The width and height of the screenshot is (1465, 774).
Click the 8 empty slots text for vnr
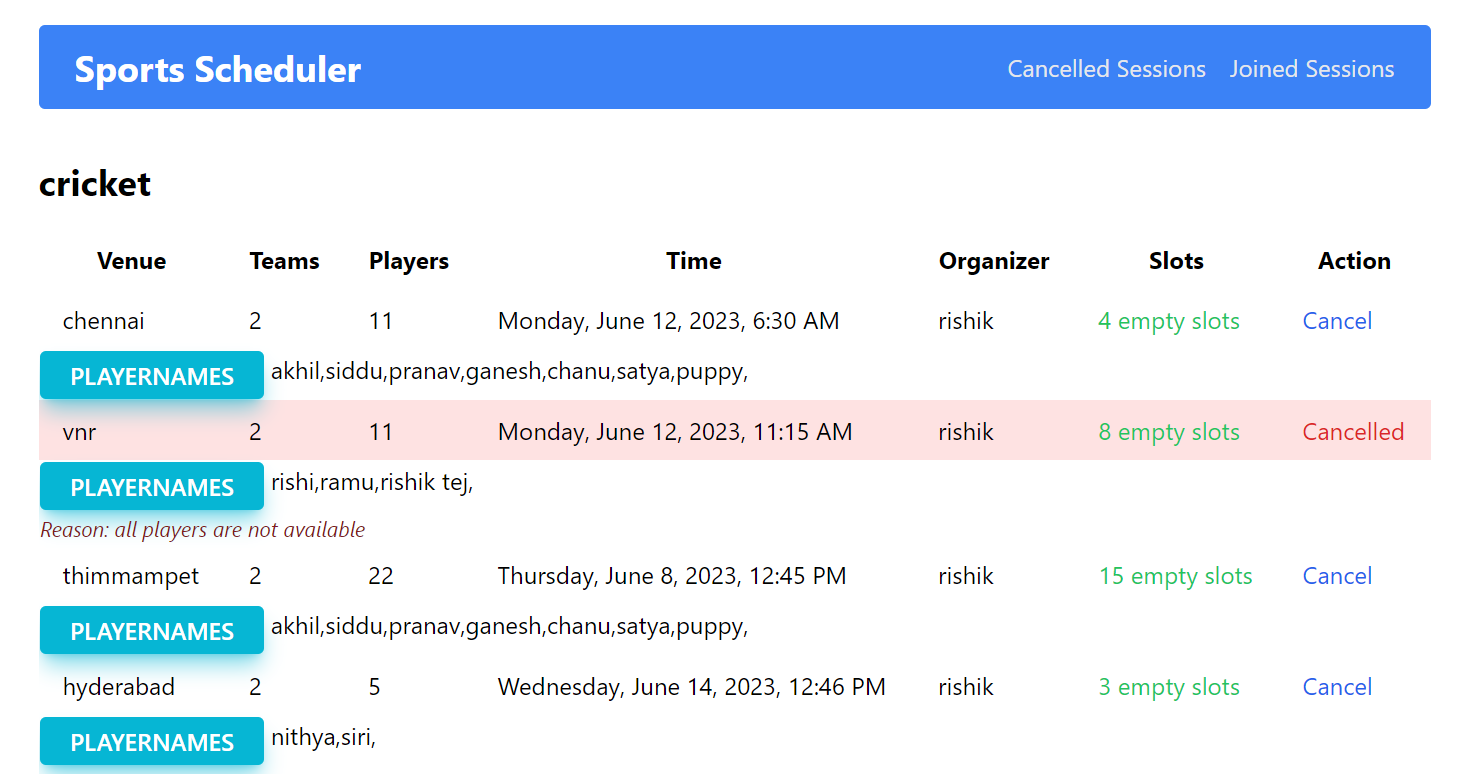[x=1168, y=431]
